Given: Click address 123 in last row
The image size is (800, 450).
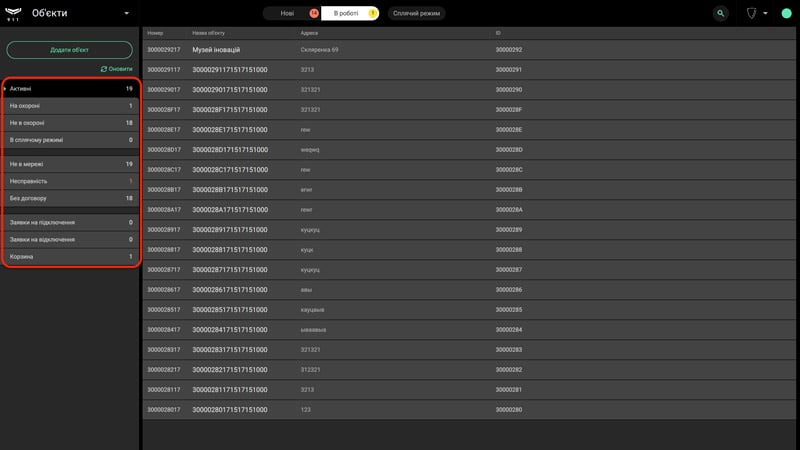Looking at the screenshot, I should point(306,410).
